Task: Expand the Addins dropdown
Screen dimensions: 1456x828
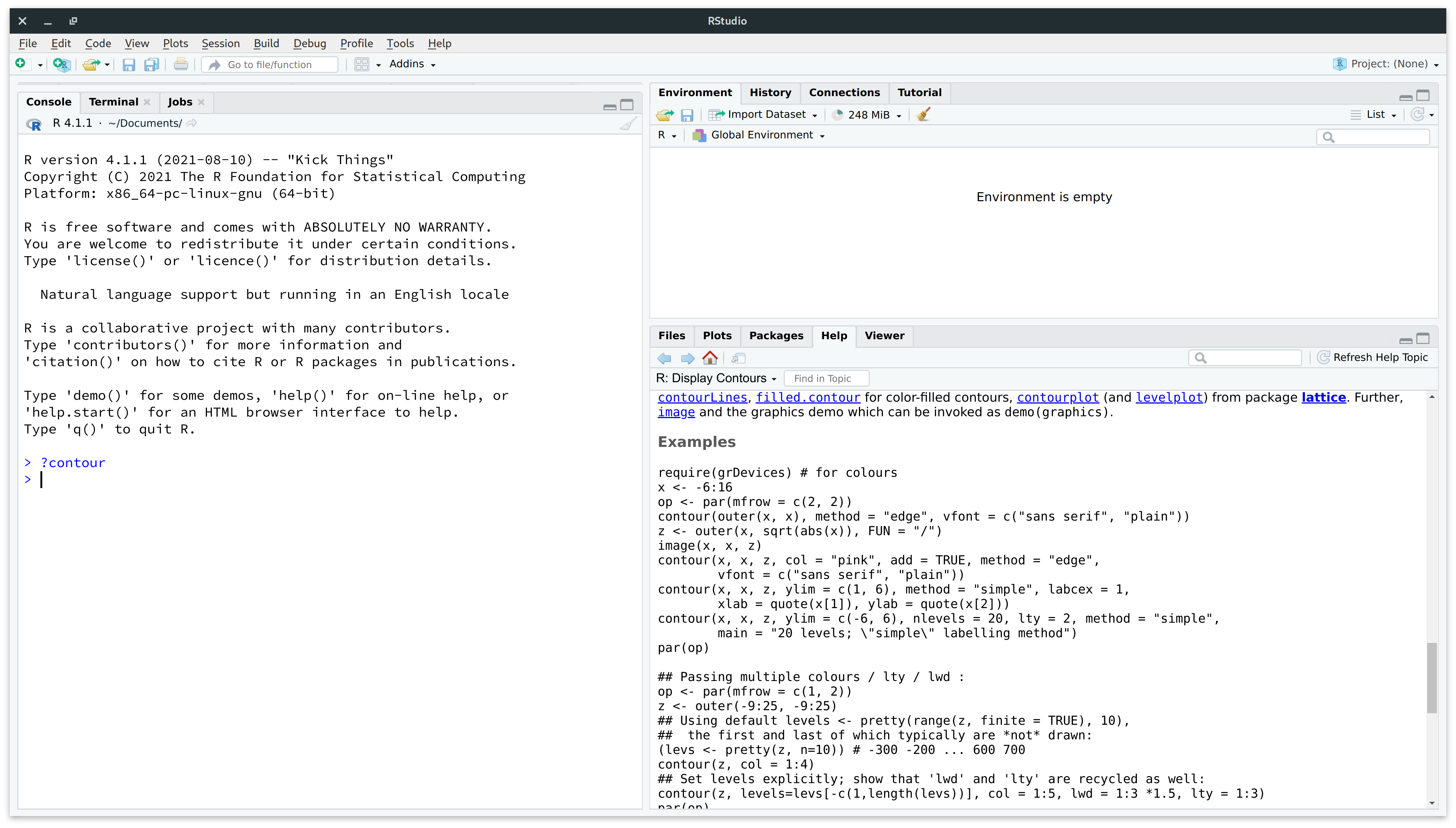Action: tap(412, 64)
